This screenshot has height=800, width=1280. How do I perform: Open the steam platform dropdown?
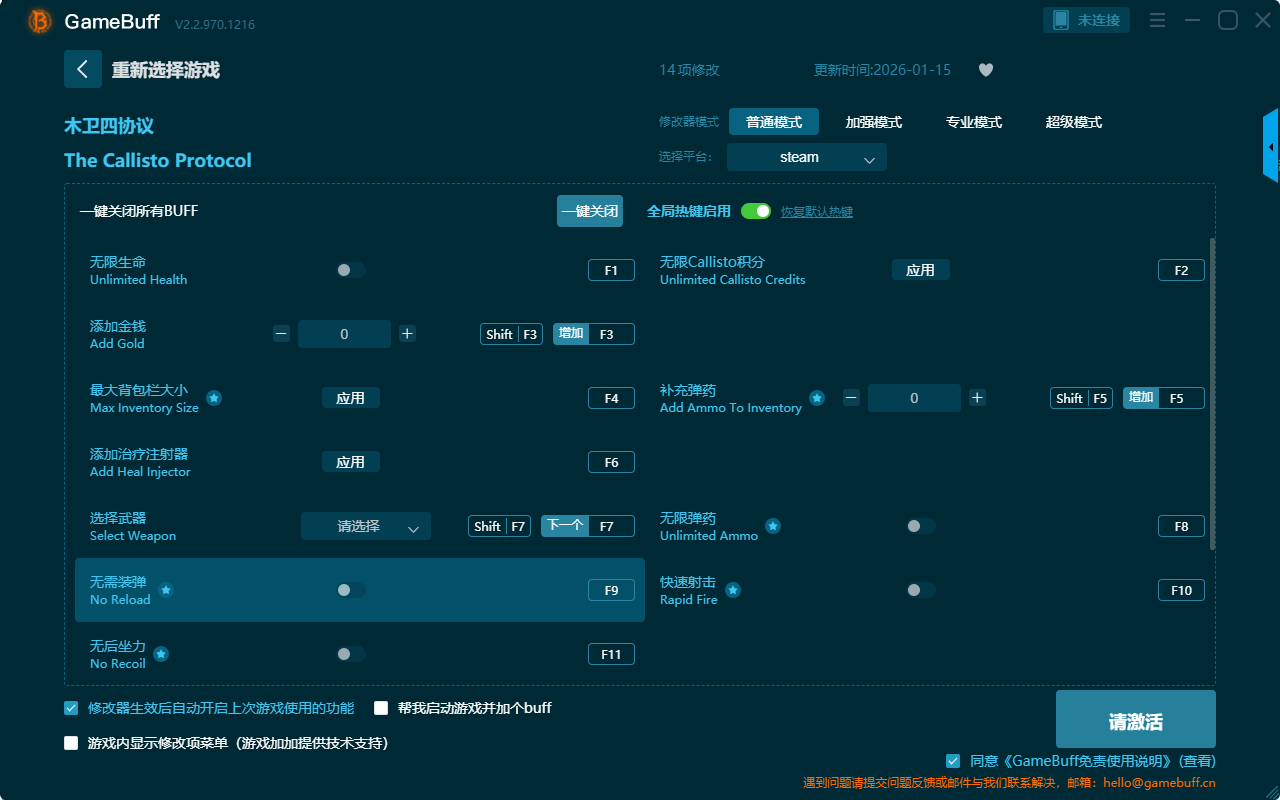pos(807,157)
